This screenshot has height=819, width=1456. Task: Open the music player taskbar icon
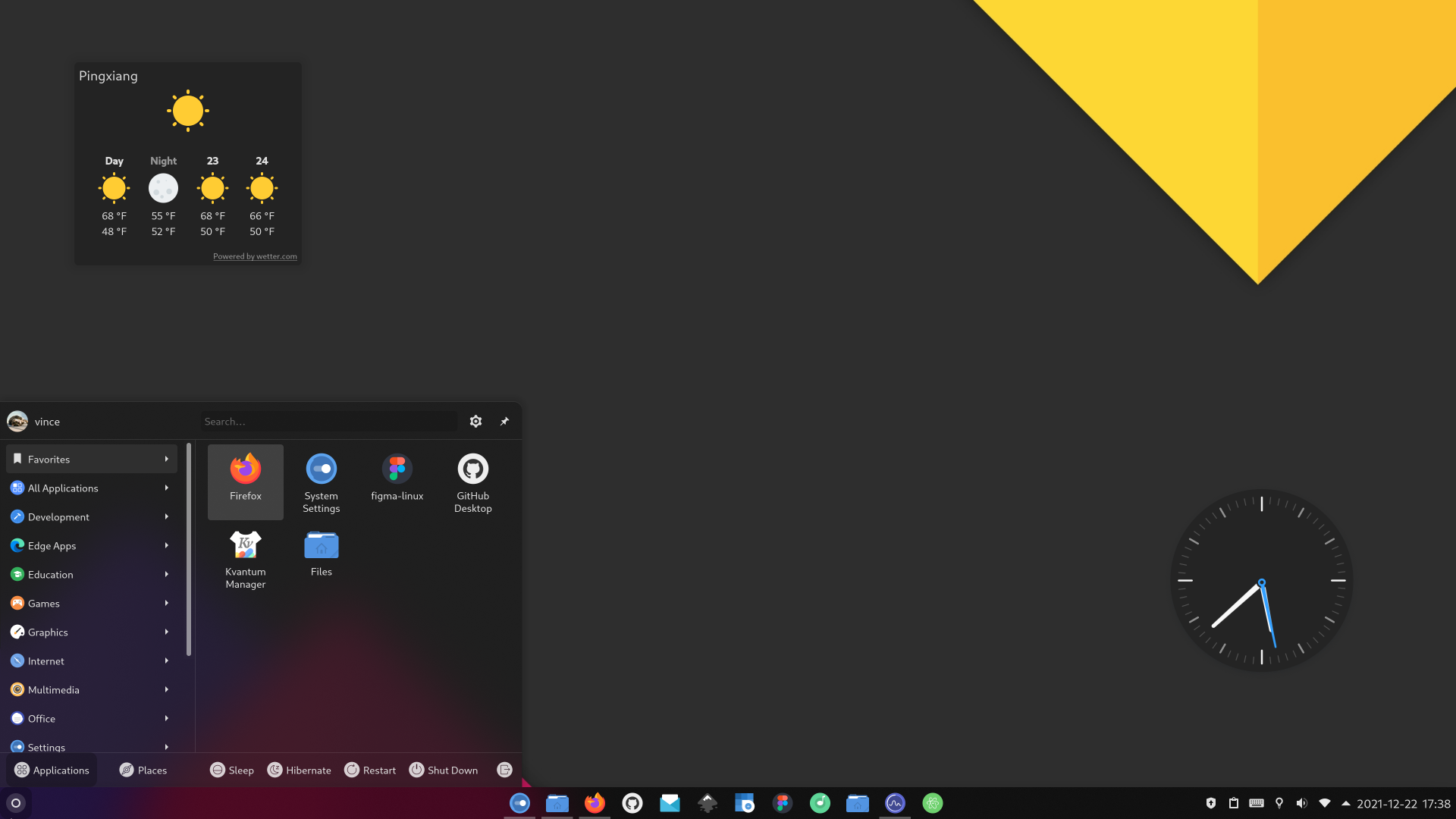click(820, 803)
